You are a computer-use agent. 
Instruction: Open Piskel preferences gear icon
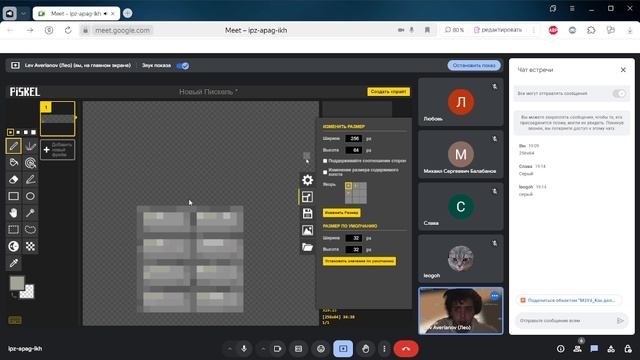click(307, 180)
